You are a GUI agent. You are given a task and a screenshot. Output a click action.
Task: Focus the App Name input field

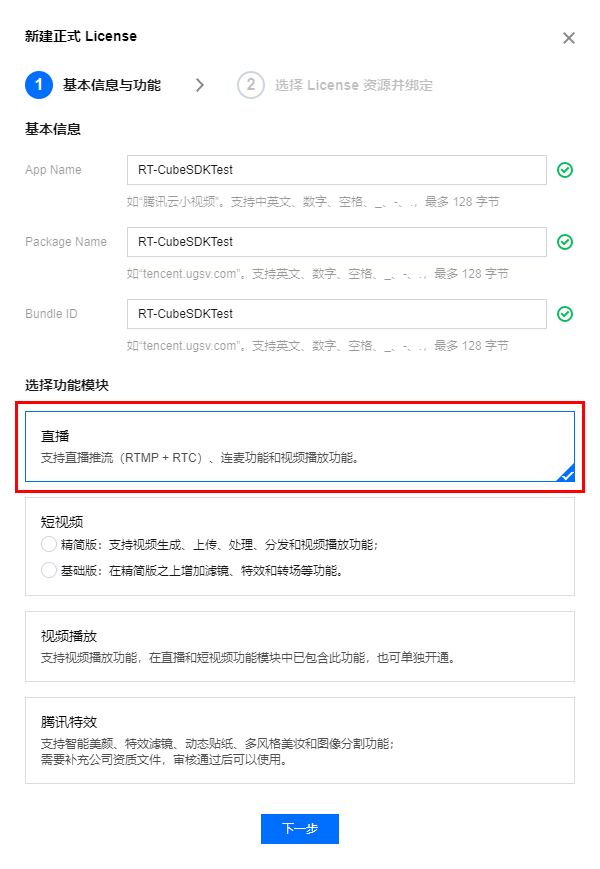(x=337, y=170)
